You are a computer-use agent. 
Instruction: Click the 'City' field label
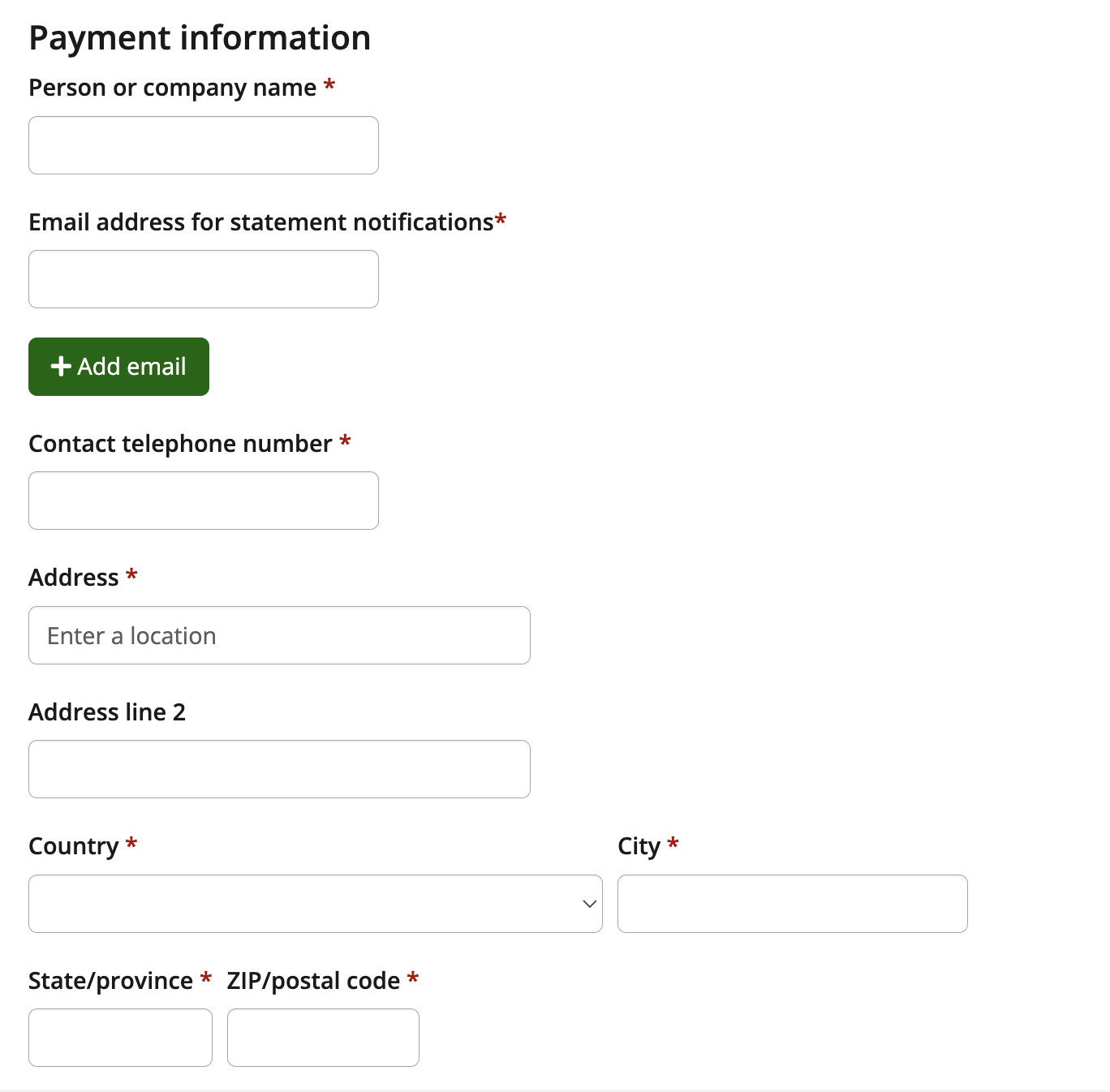coord(639,846)
